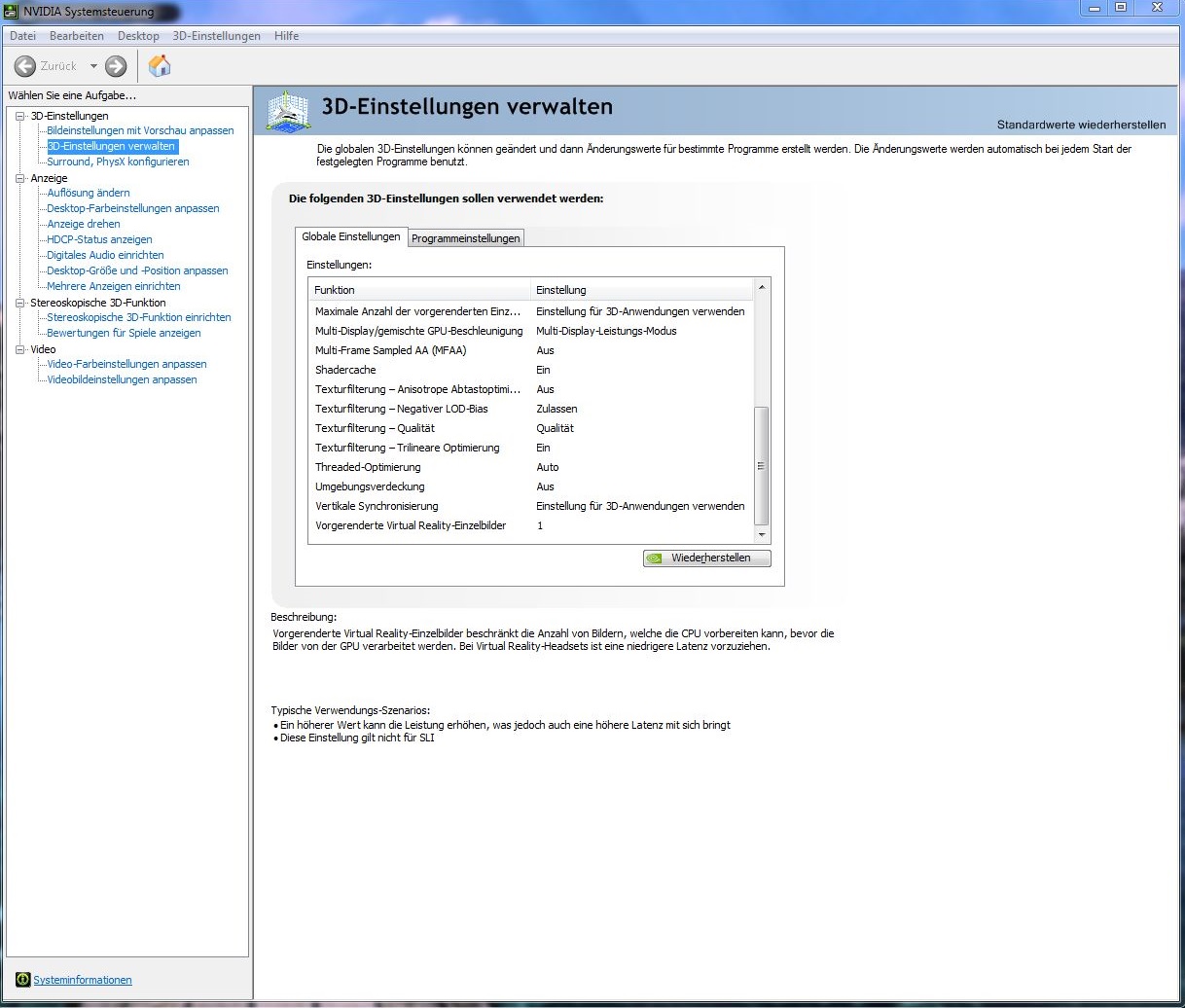Select 3D-Einstellungen verwalten in tree
Image resolution: width=1185 pixels, height=1008 pixels.
click(112, 146)
